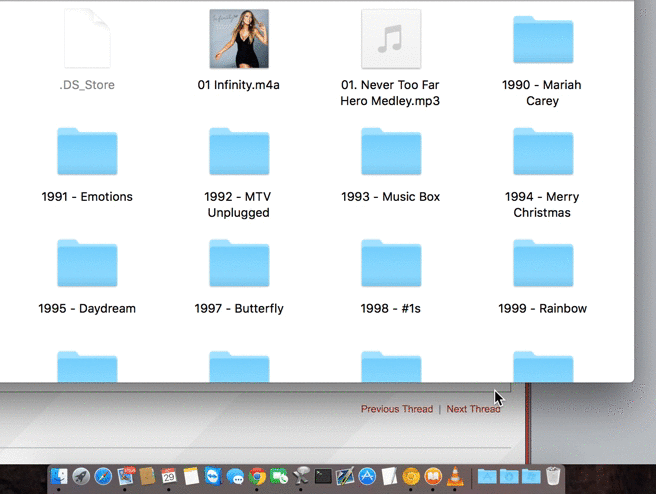This screenshot has height=494, width=656.
Task: Launch Terminal from the Dock
Action: [x=323, y=476]
